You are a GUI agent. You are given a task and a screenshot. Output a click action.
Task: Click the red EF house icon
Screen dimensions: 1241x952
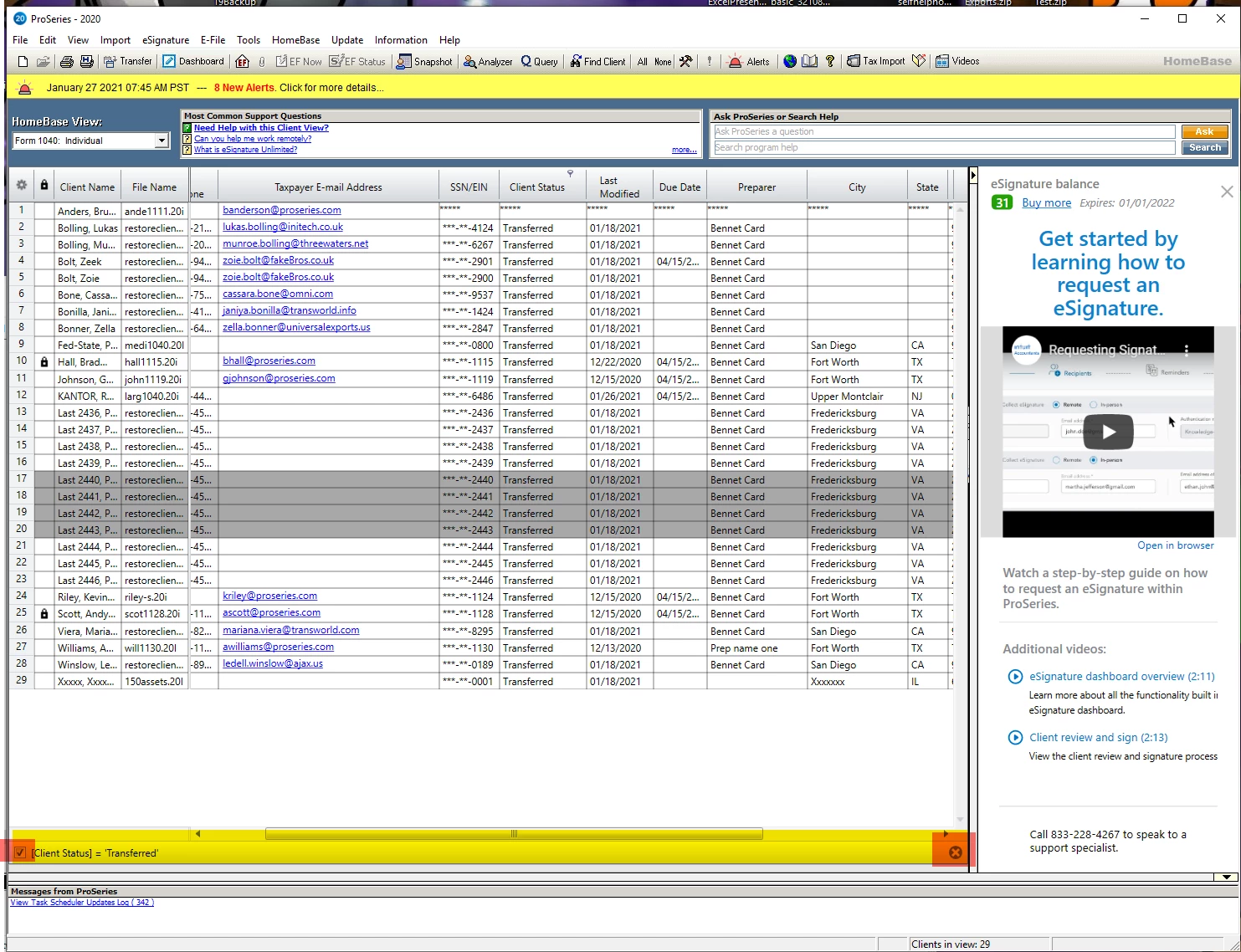[243, 61]
